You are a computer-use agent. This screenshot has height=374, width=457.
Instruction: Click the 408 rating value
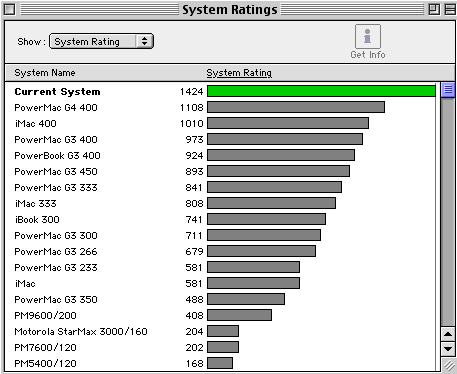click(x=194, y=315)
